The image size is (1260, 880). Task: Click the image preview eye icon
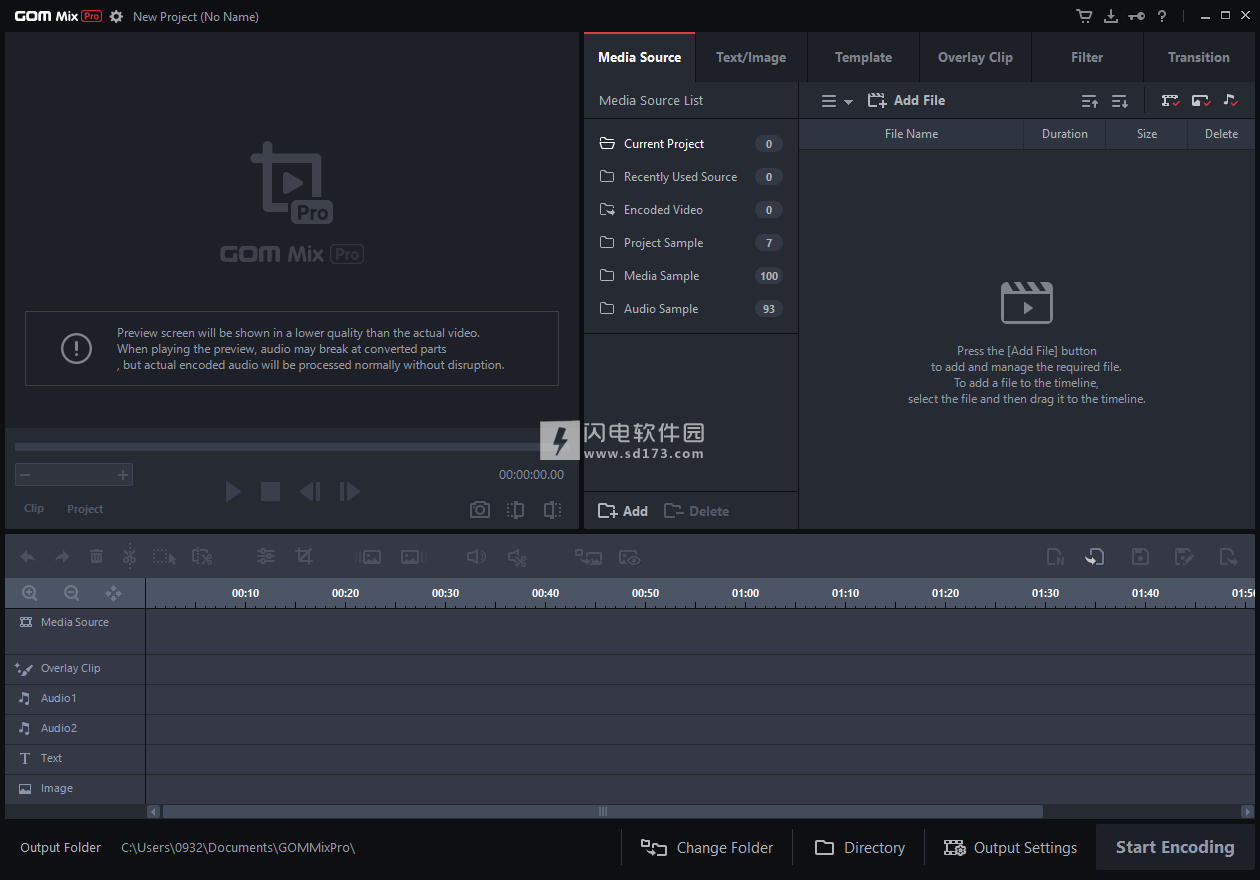pyautogui.click(x=629, y=557)
